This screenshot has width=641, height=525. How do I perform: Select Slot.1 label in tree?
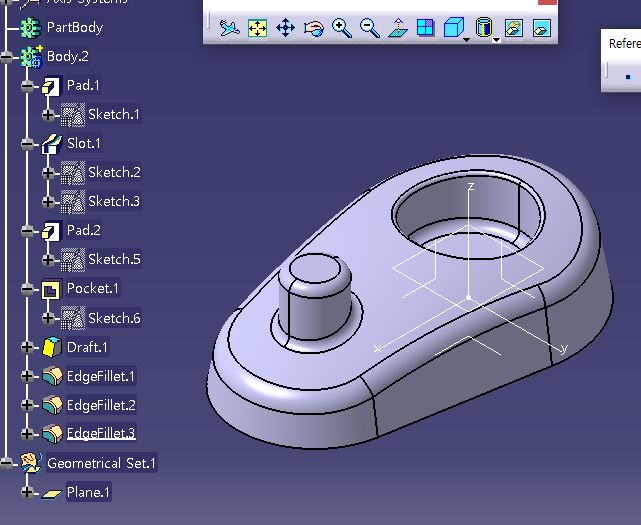click(x=83, y=143)
